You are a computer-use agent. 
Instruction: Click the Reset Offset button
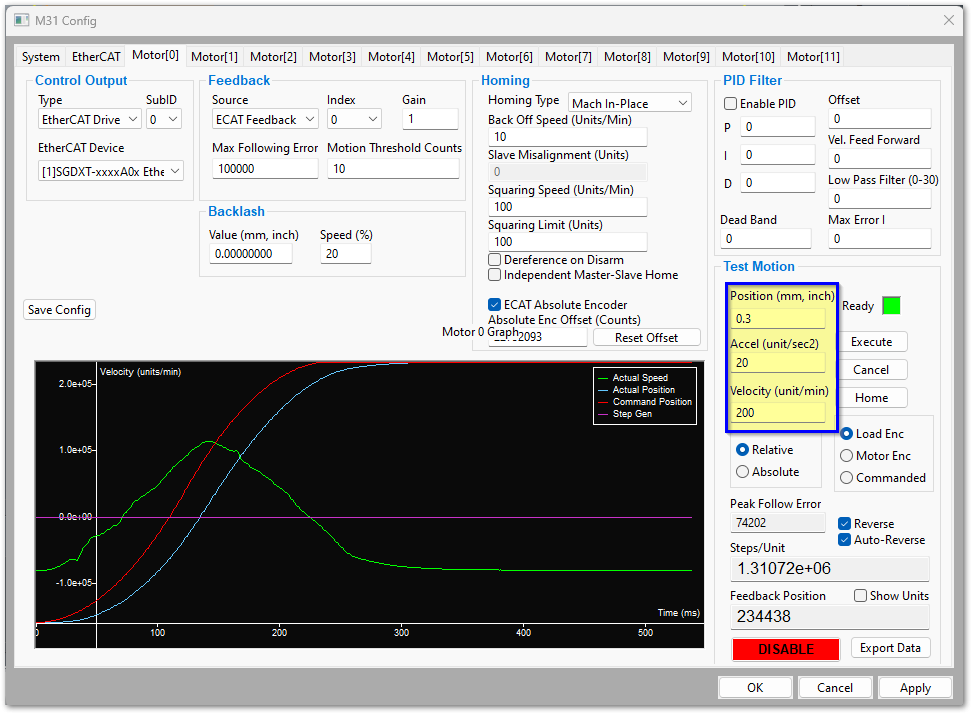click(647, 338)
